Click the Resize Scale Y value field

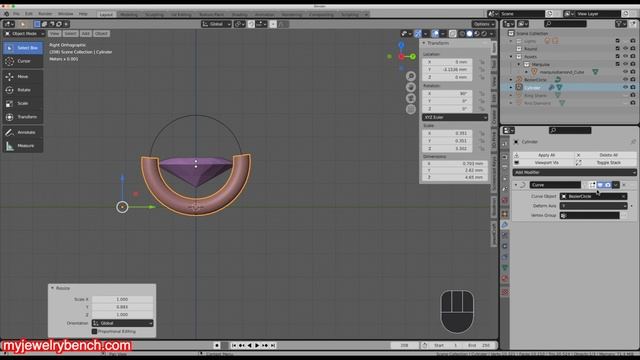(x=122, y=307)
